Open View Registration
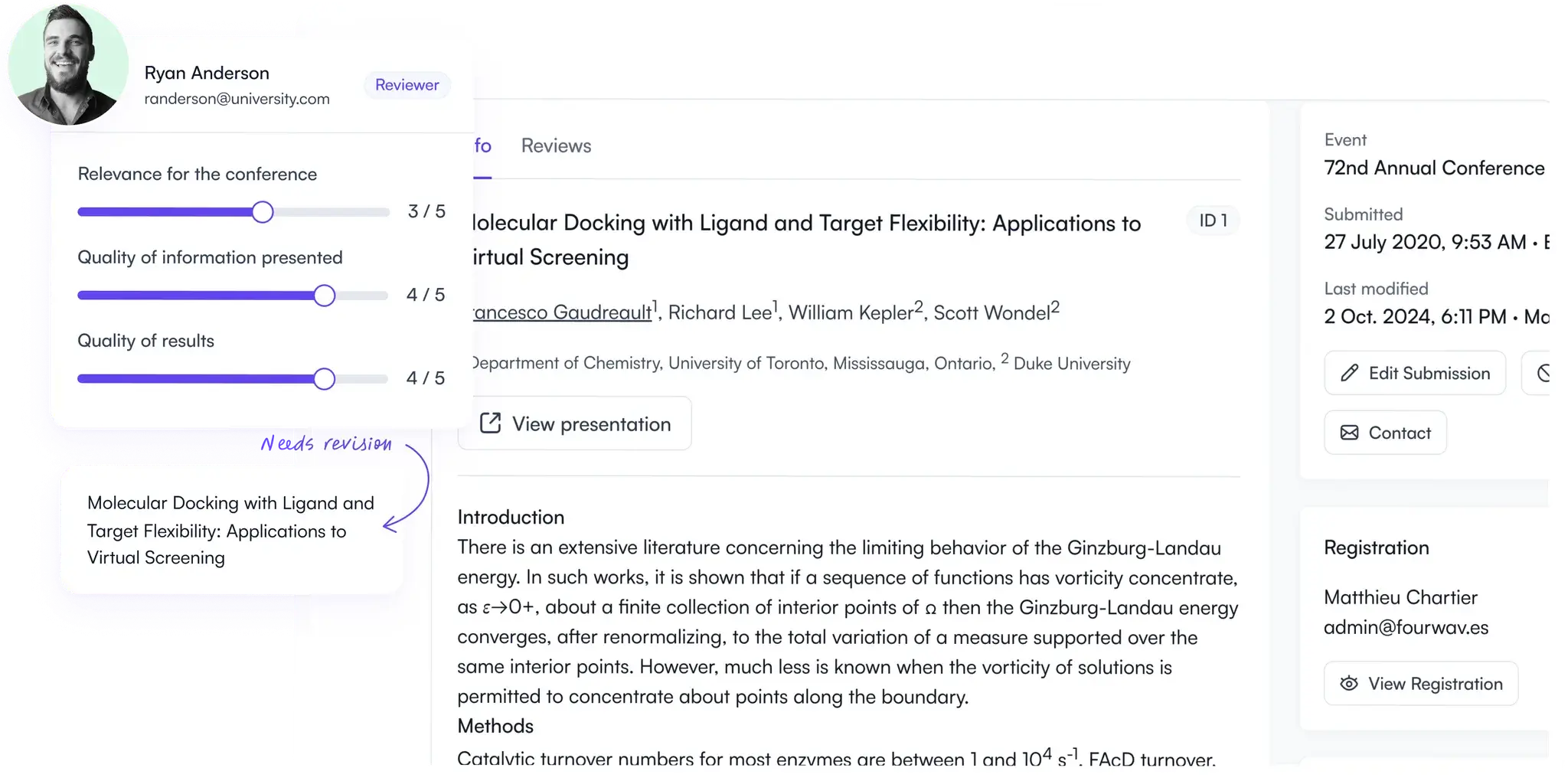This screenshot has height=781, width=1568. tap(1421, 684)
